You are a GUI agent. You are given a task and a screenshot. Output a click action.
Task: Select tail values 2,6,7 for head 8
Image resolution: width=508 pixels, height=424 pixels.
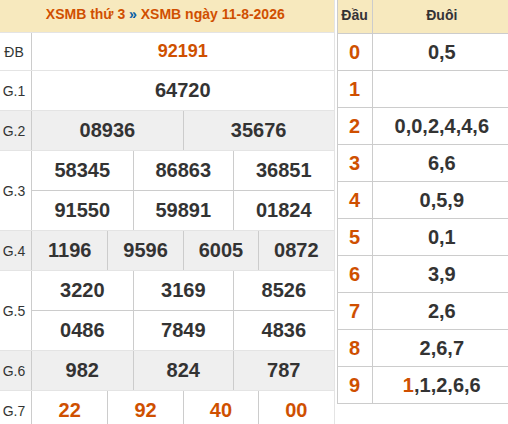tap(442, 348)
